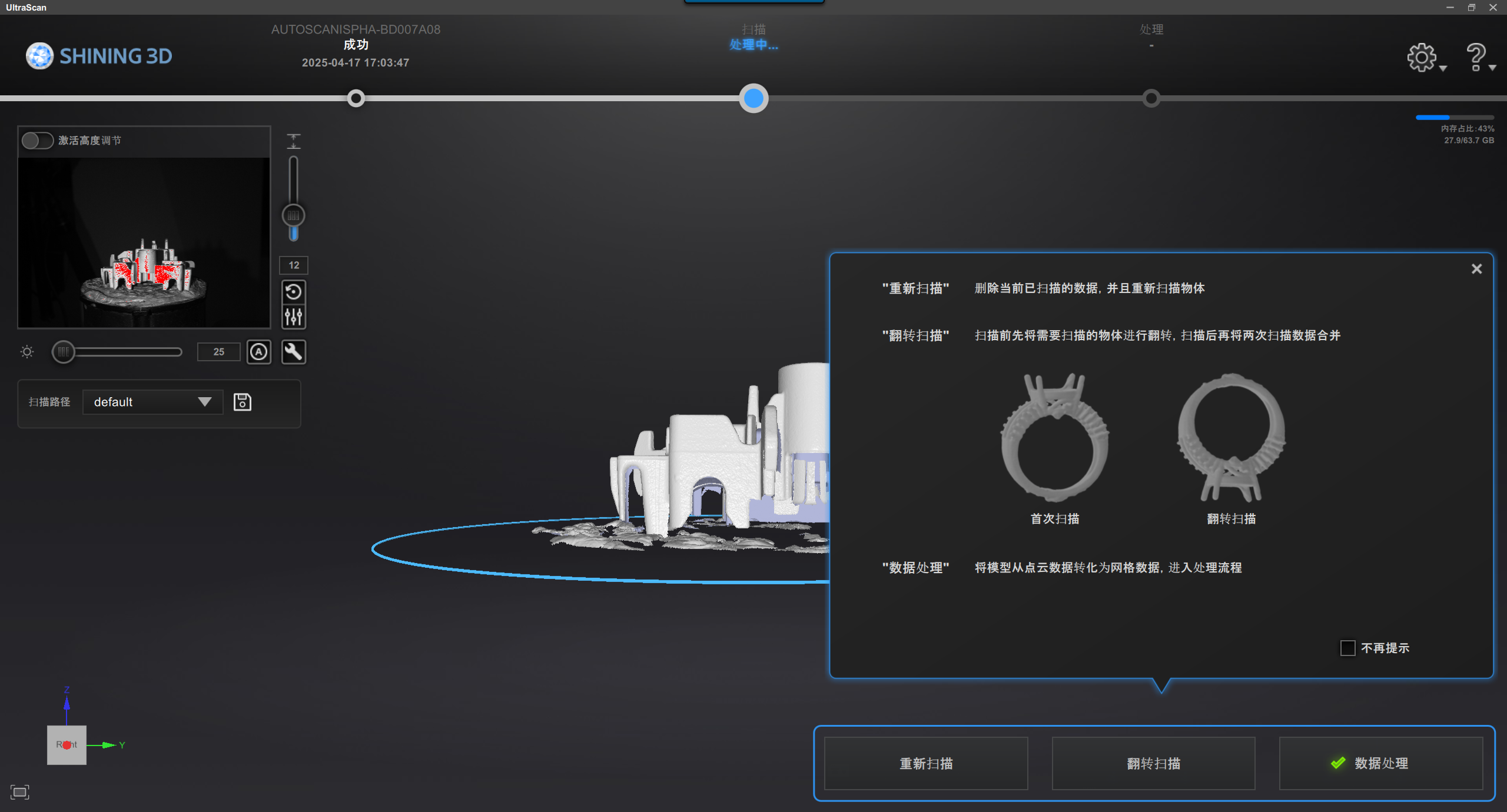The image size is (1507, 812).
Task: Click the reset rotation icon below 12
Action: click(293, 292)
